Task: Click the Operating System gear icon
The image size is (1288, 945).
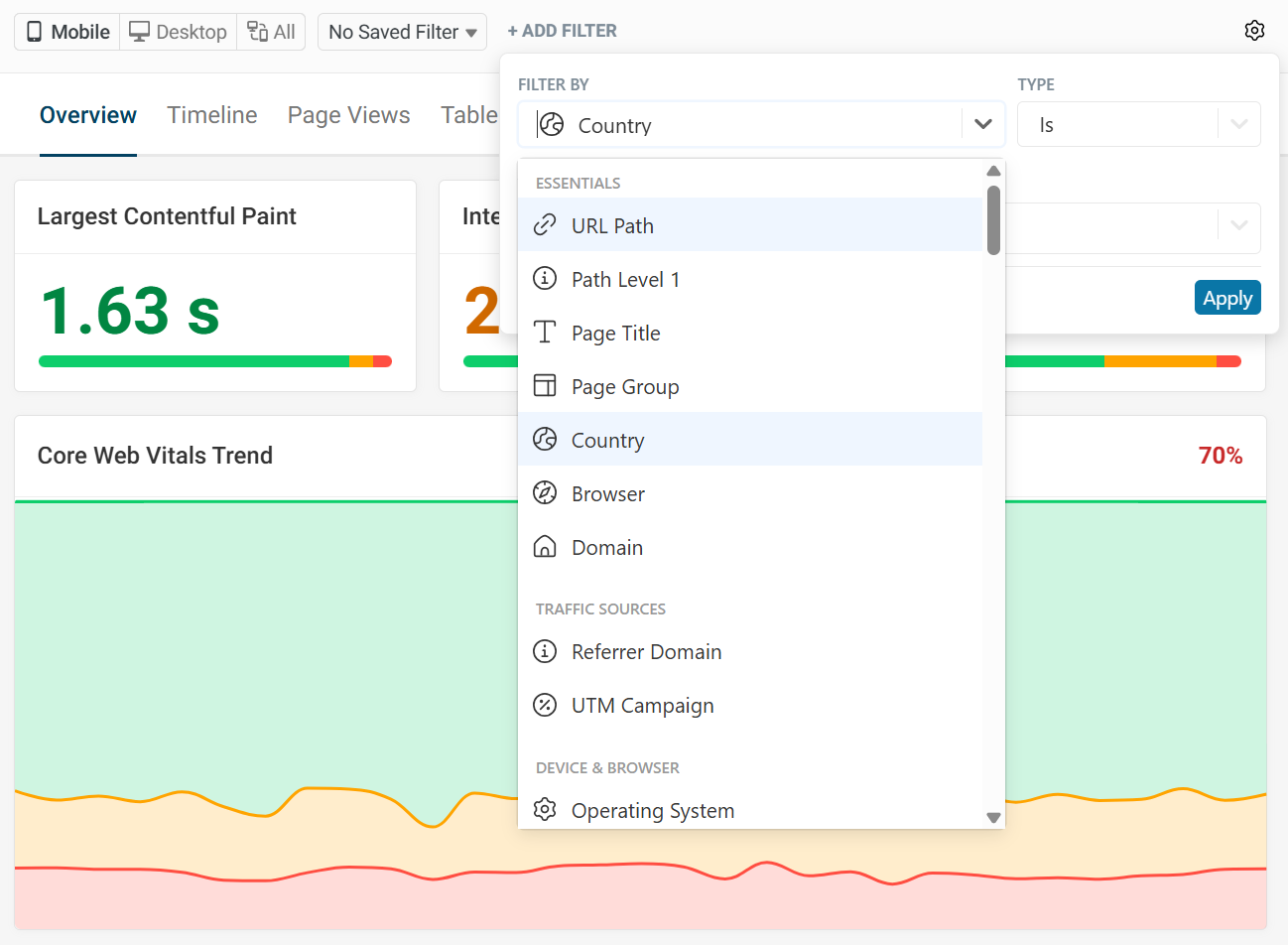Action: (x=545, y=810)
